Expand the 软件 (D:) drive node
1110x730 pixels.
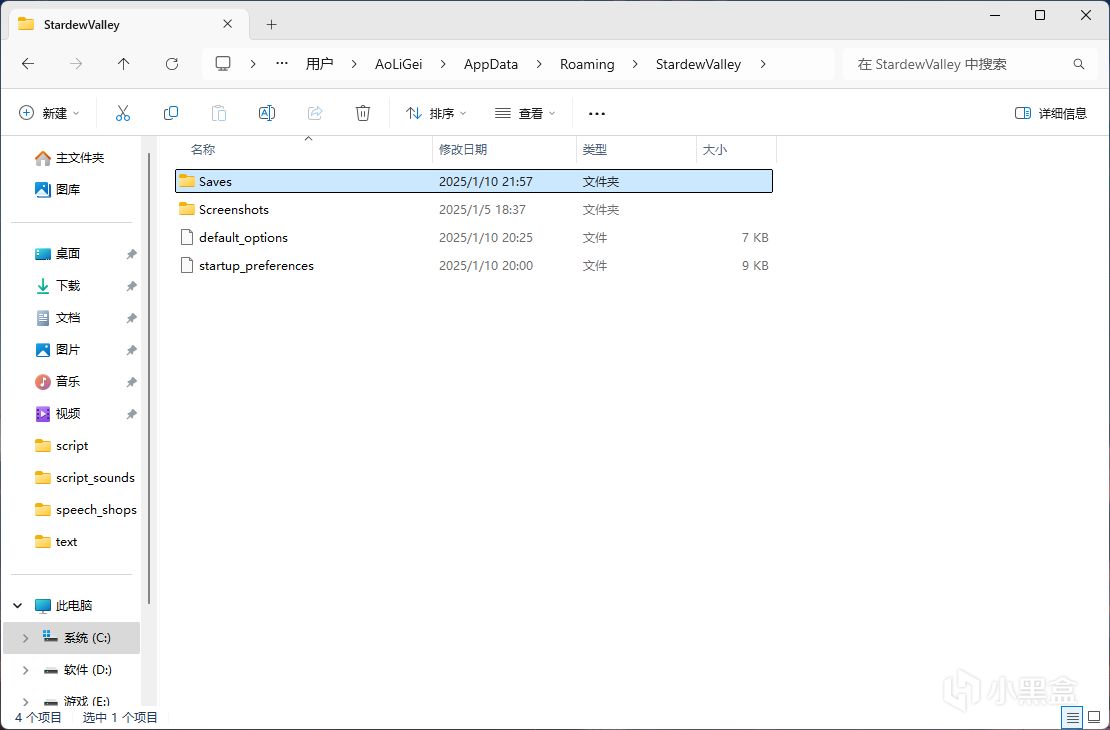point(25,670)
